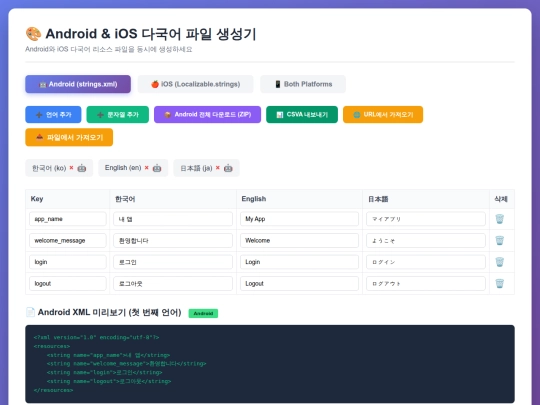
Task: Edit the Korean value 로그아웃 field
Action: point(173,283)
